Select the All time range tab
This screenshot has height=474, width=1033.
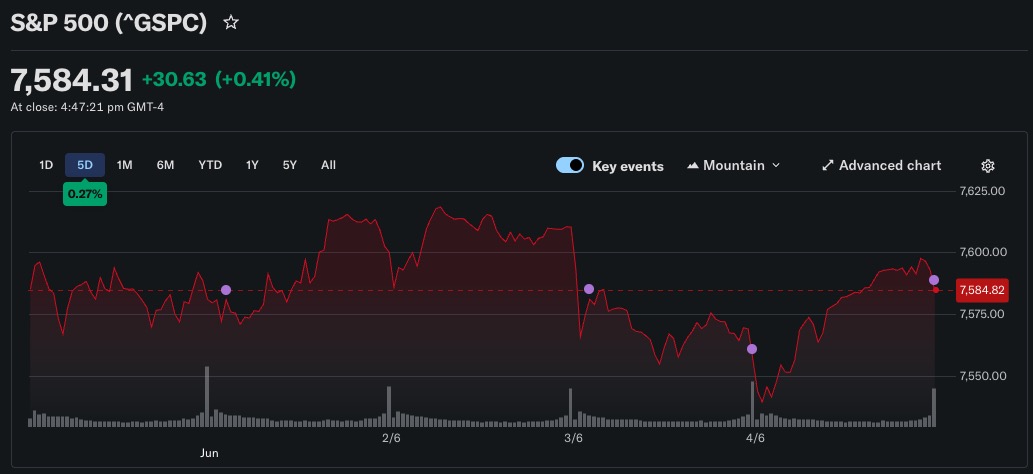(x=328, y=165)
